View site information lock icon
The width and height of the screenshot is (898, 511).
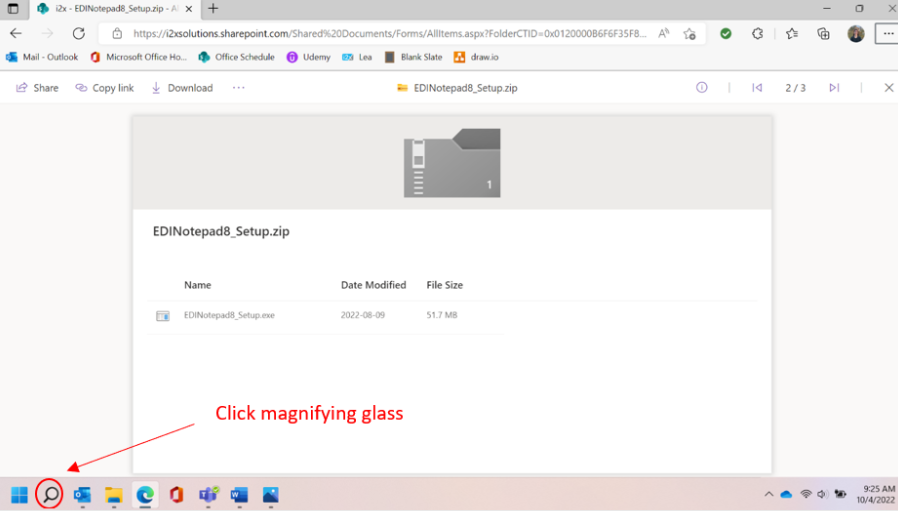(x=117, y=33)
